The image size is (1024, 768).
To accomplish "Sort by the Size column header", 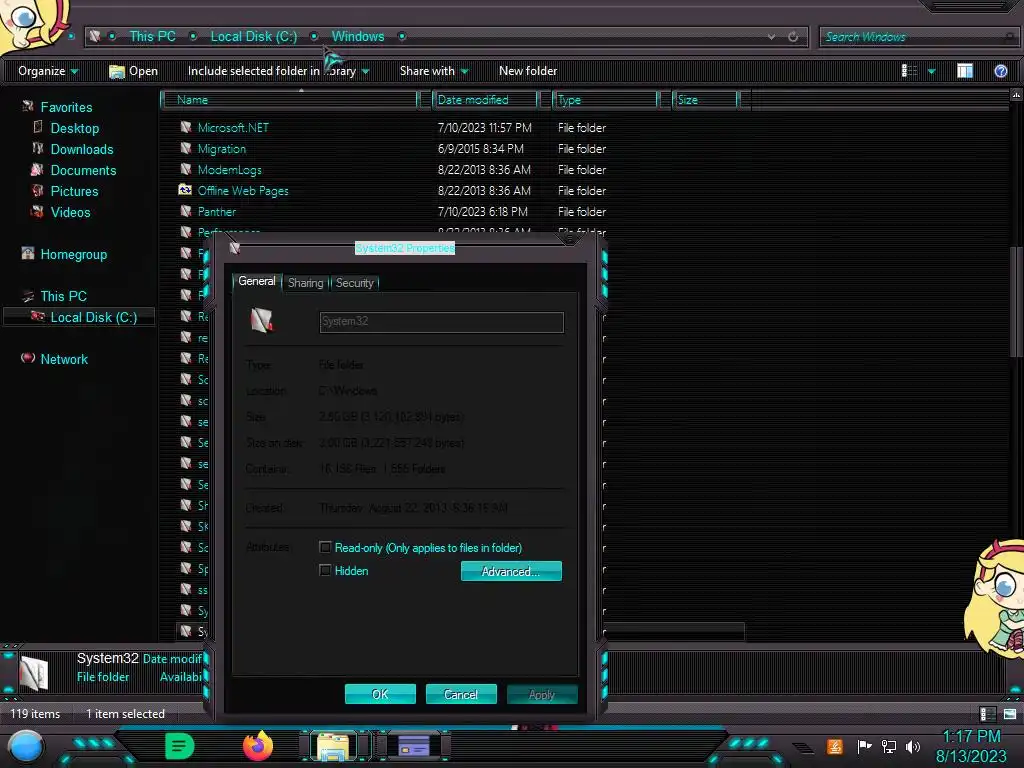I will [707, 100].
